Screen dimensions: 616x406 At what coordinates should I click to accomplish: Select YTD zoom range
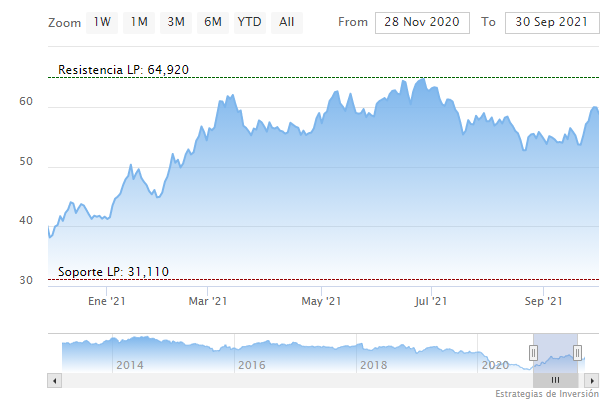(x=249, y=21)
